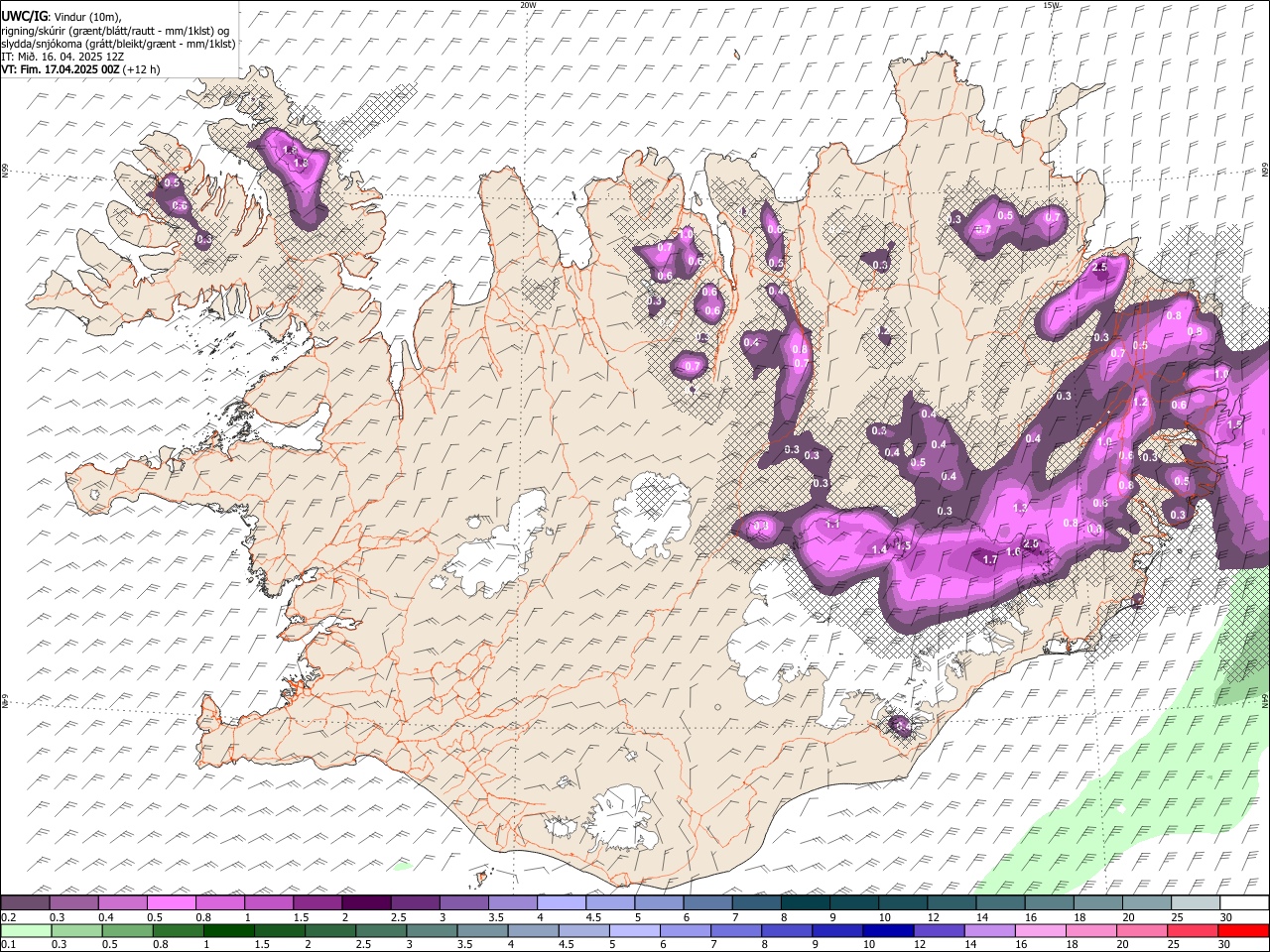The width and height of the screenshot is (1270, 952).
Task: Click the 1.2 precipitation value on the map
Action: [x=1140, y=403]
